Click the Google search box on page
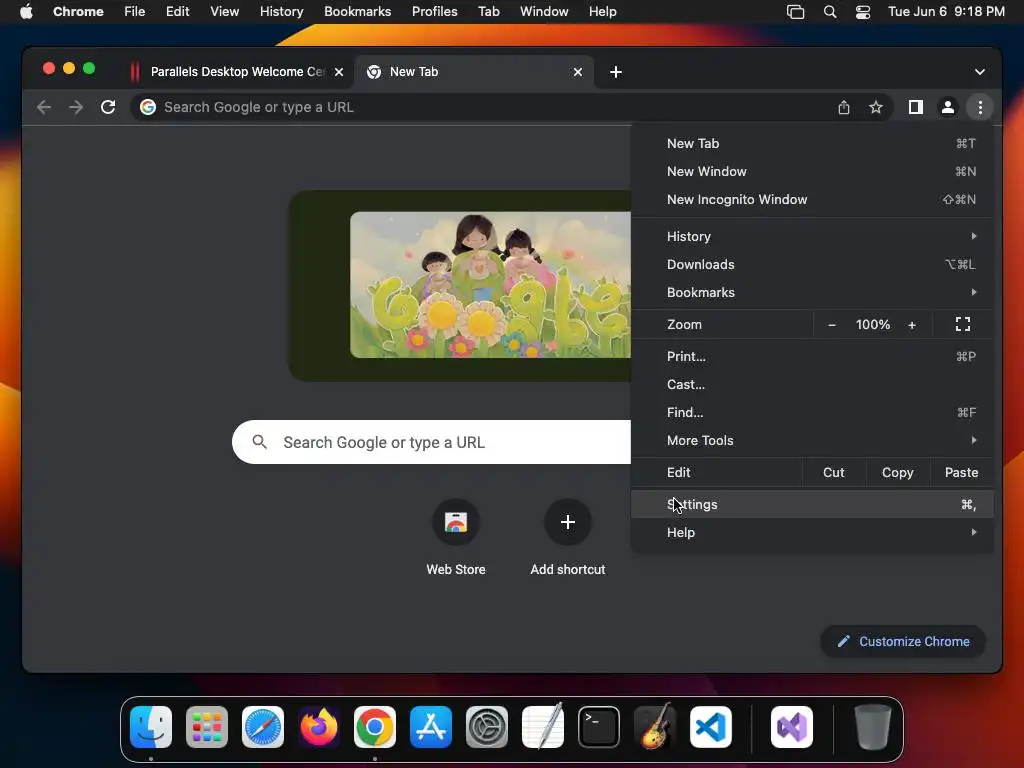 click(x=431, y=442)
